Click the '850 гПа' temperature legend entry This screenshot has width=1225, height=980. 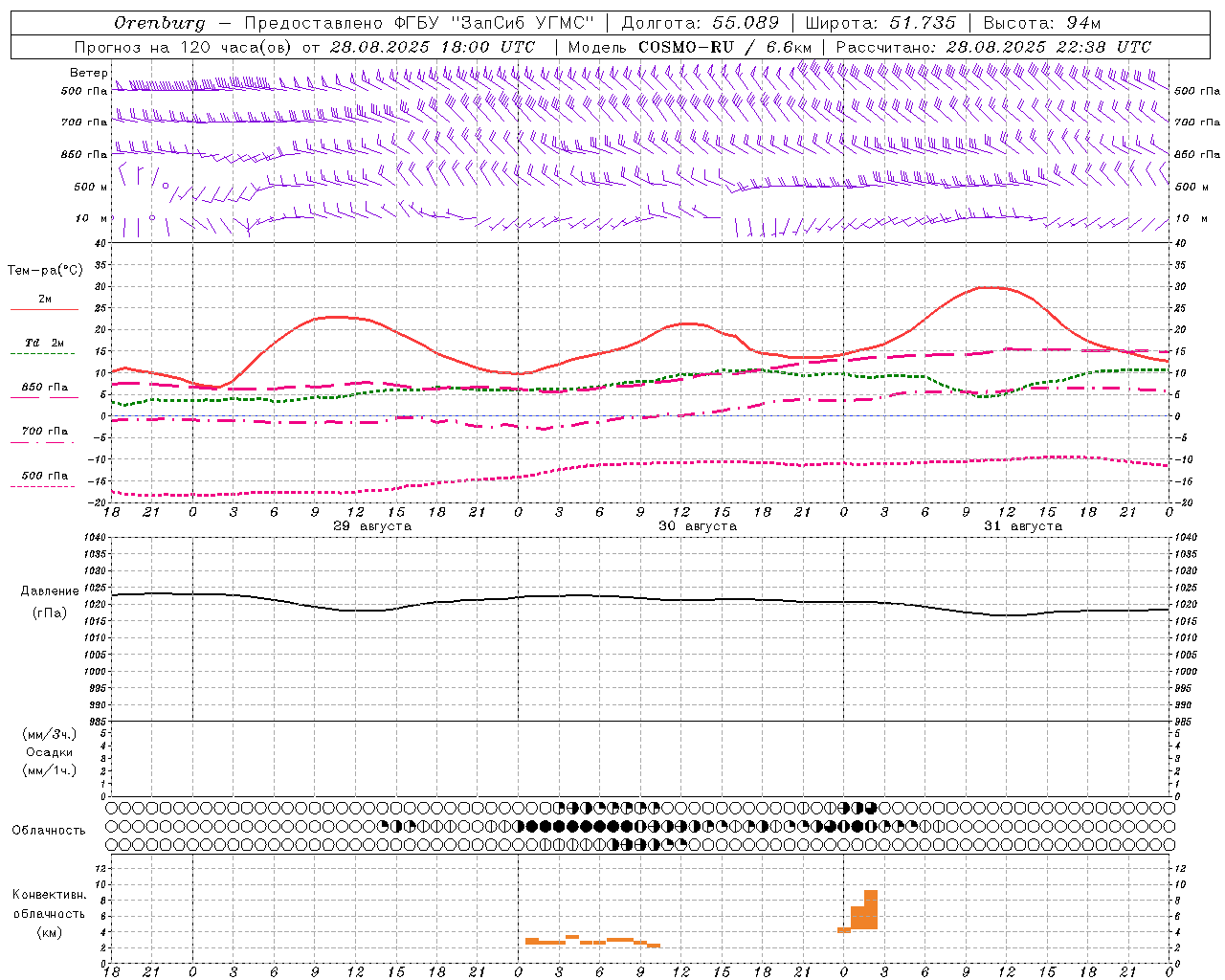44,388
